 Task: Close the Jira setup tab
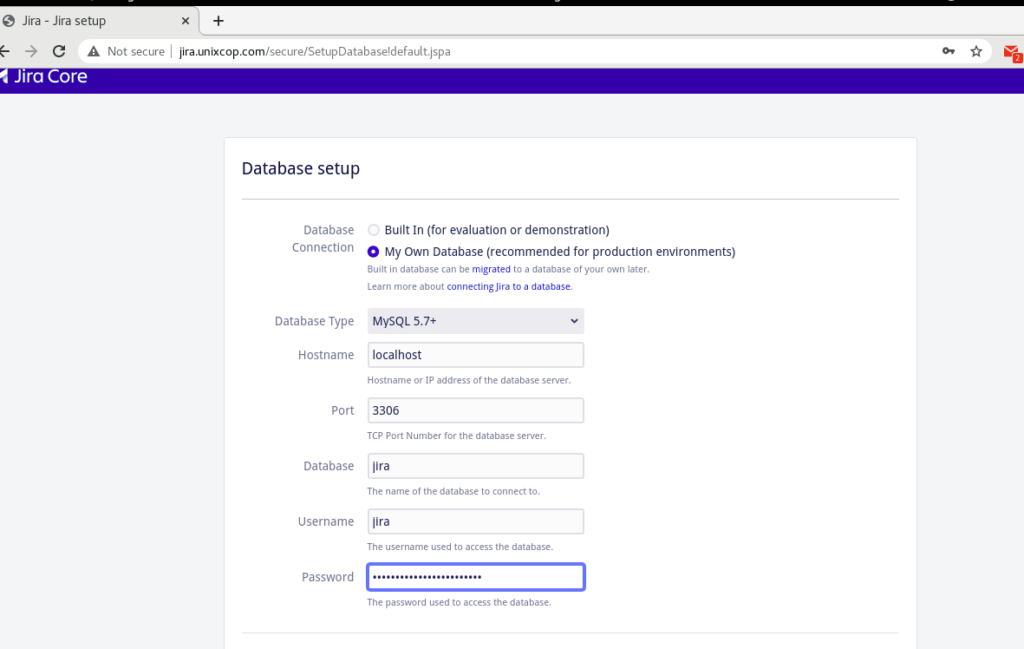(185, 21)
